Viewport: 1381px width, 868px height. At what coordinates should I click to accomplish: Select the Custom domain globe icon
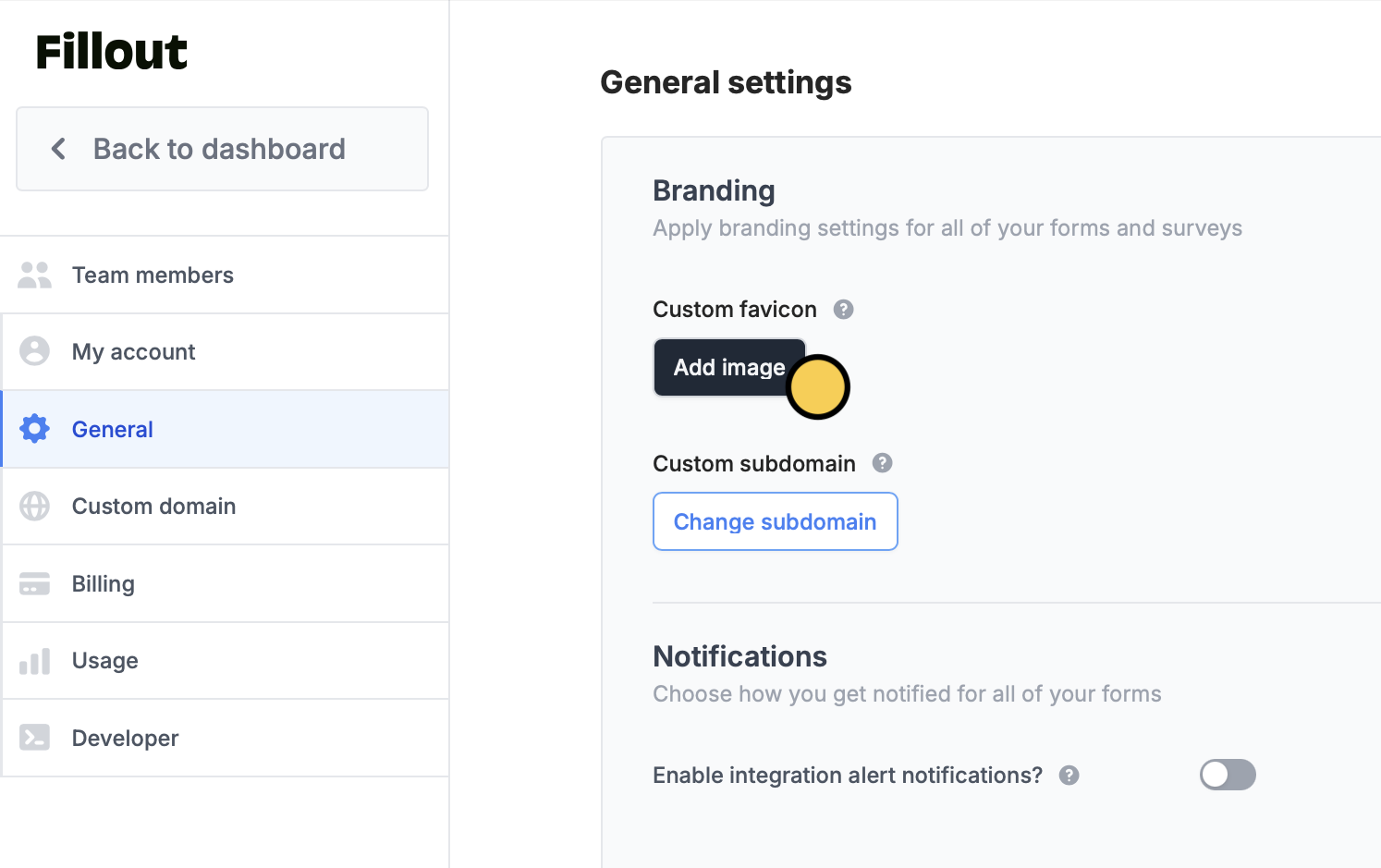34,506
